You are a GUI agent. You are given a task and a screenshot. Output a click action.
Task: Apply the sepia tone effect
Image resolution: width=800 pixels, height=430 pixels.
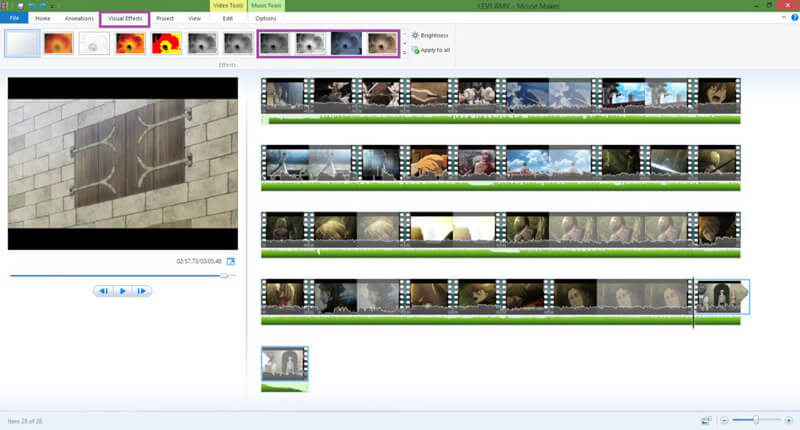point(382,43)
